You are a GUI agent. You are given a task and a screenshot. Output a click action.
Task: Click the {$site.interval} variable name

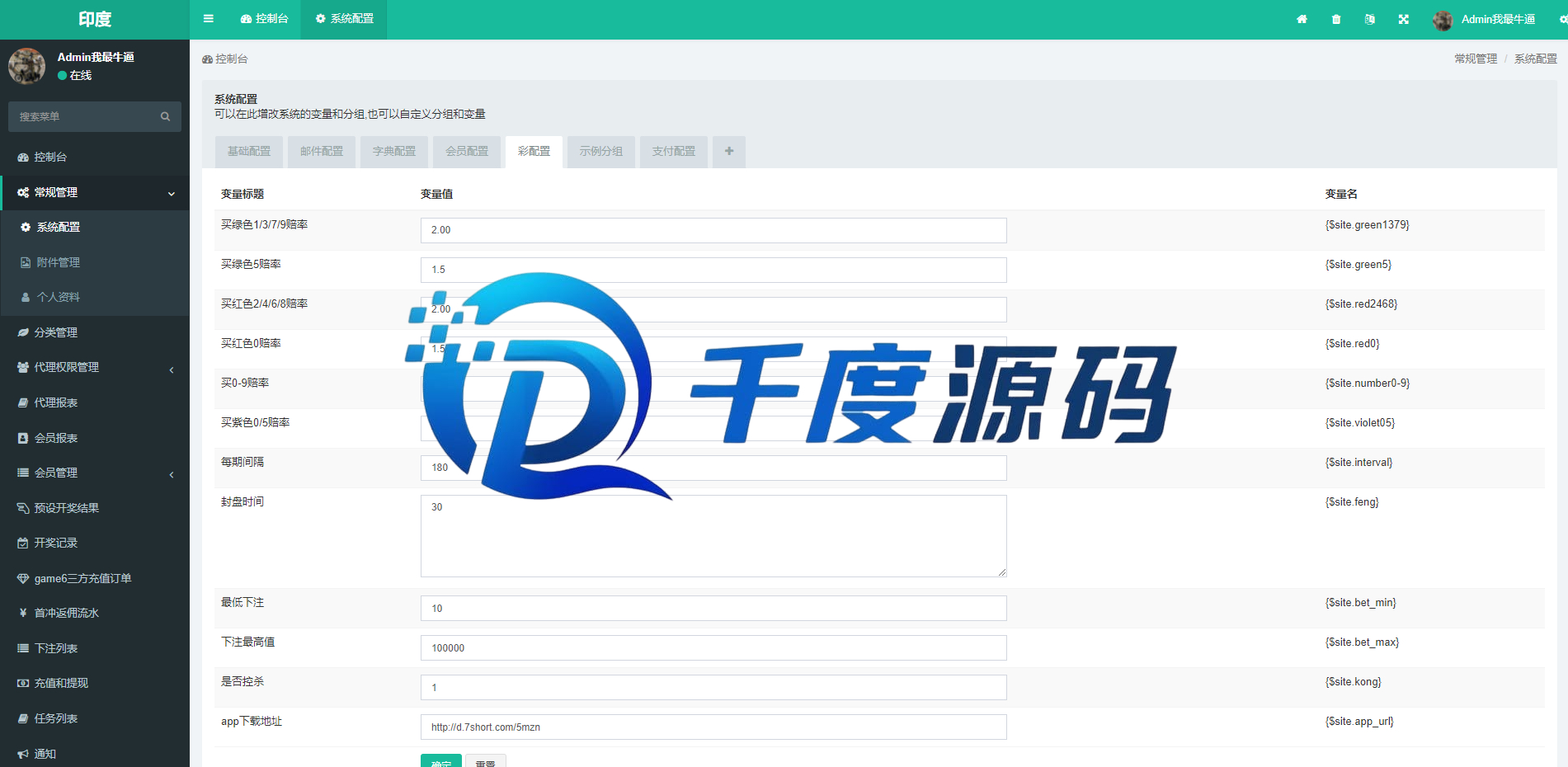pyautogui.click(x=1358, y=462)
